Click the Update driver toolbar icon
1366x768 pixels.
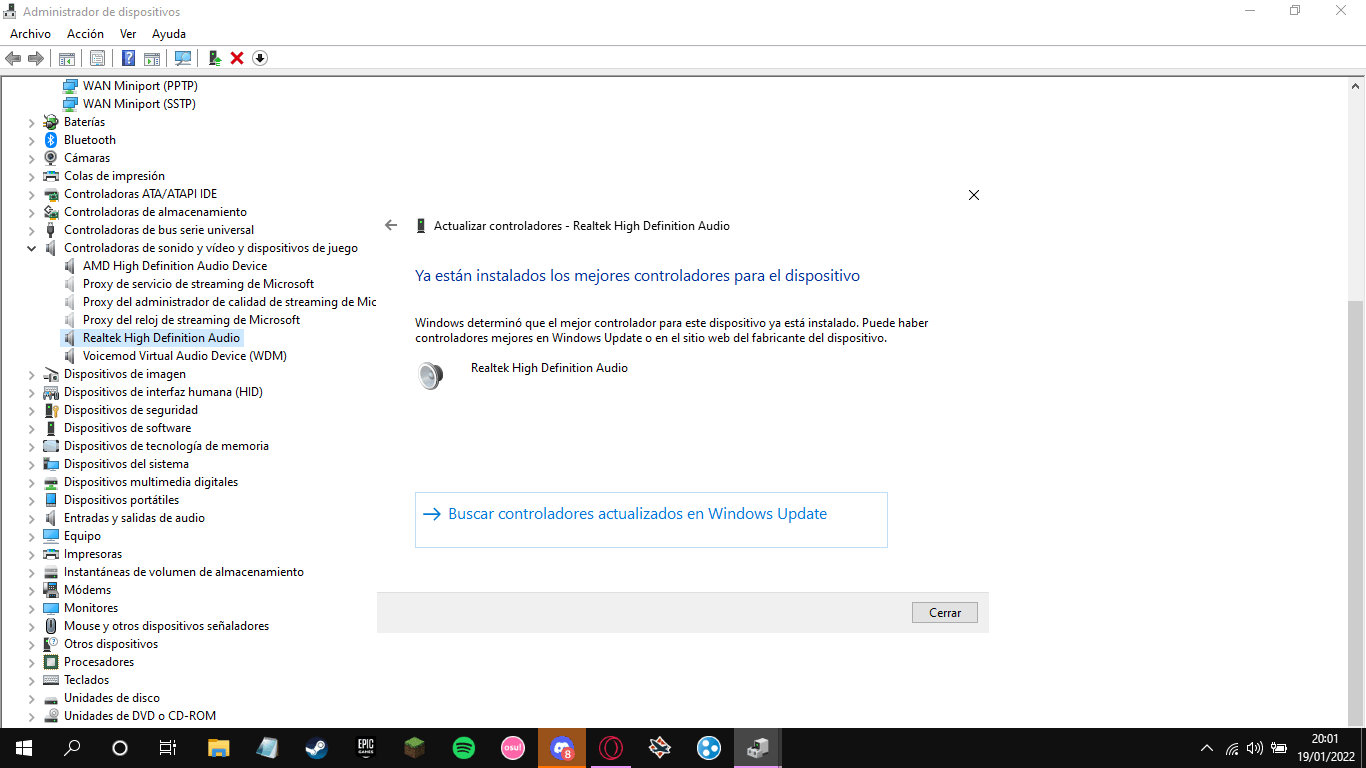pos(214,58)
